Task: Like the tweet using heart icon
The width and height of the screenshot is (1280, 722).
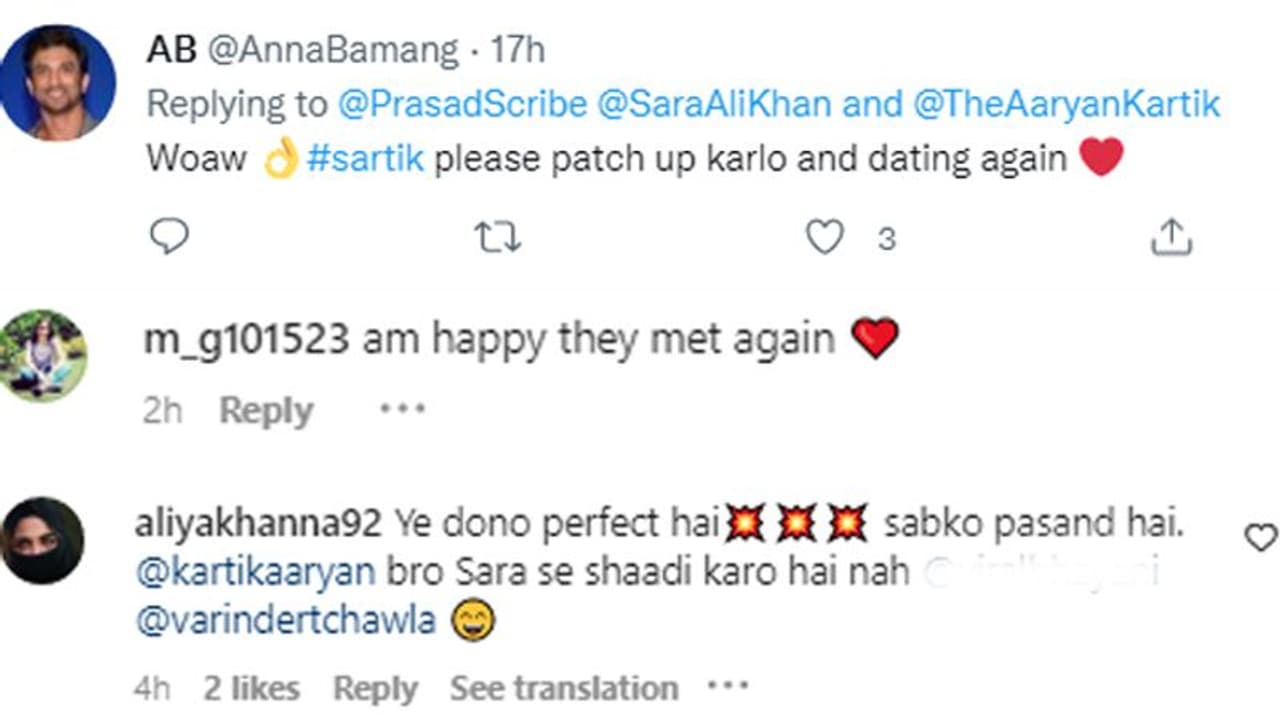Action: tap(825, 237)
